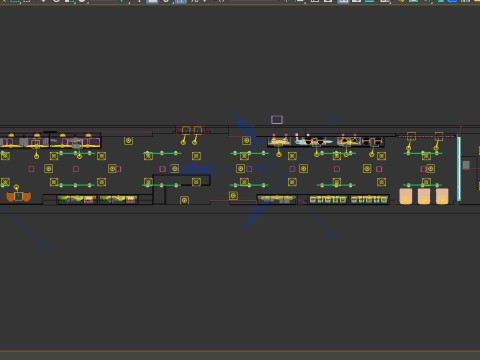This screenshot has width=480, height=360.
Task: Select the orange curved object in viewport
Action: coord(19,197)
